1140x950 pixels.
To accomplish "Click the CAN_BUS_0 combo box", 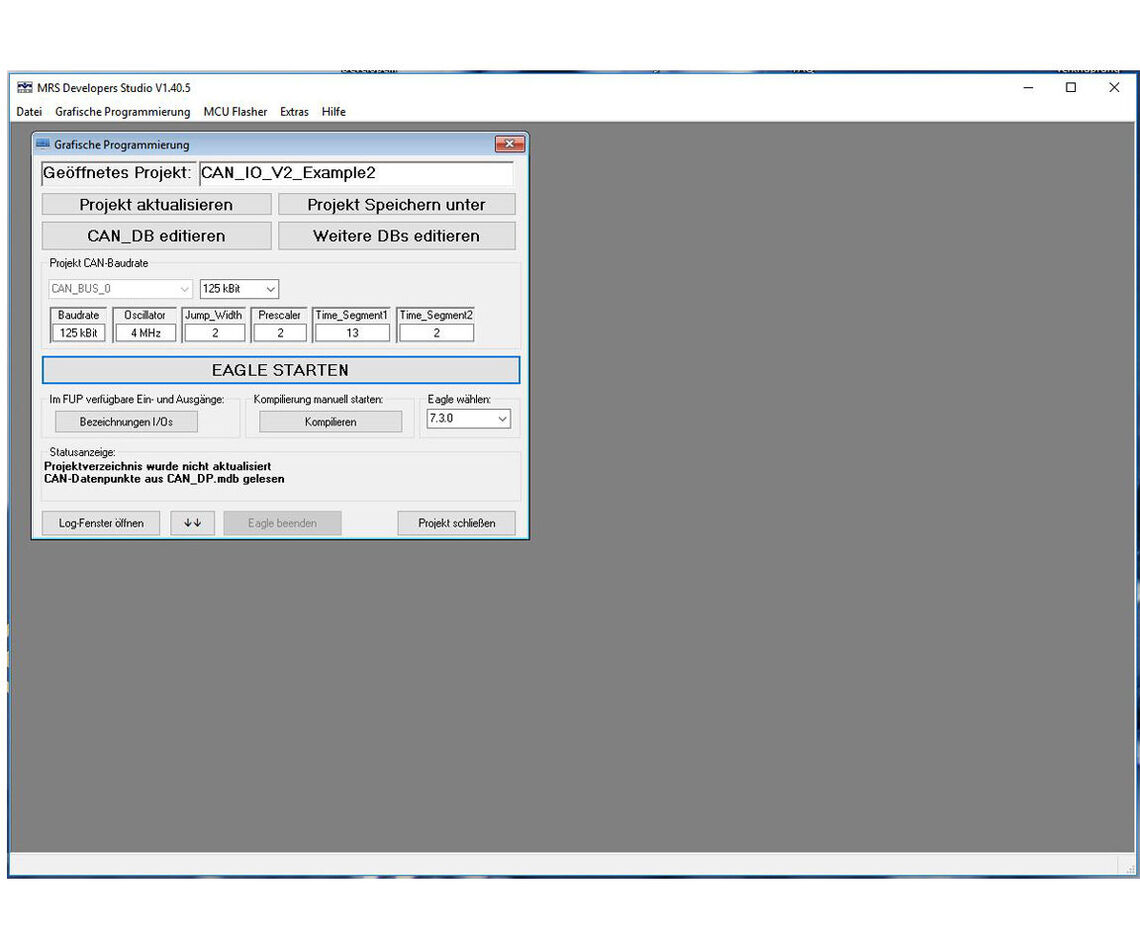I will pyautogui.click(x=120, y=288).
